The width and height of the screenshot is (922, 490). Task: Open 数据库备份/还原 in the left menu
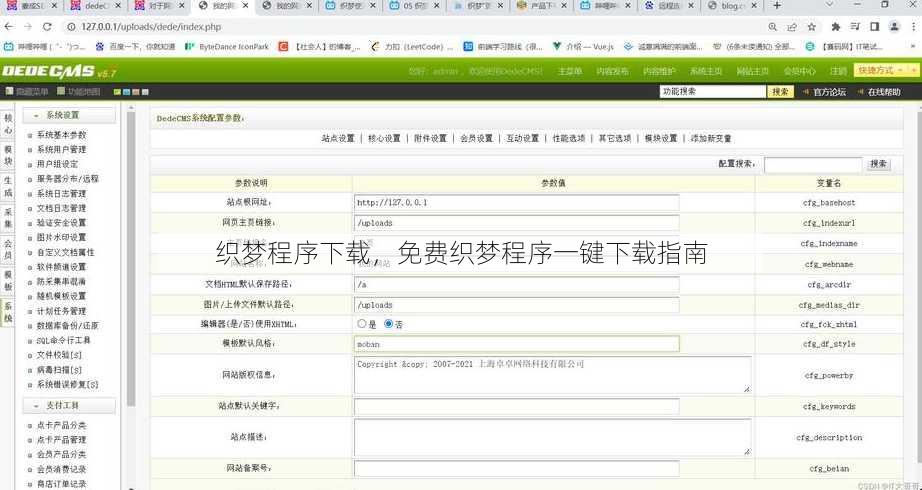[x=67, y=325]
